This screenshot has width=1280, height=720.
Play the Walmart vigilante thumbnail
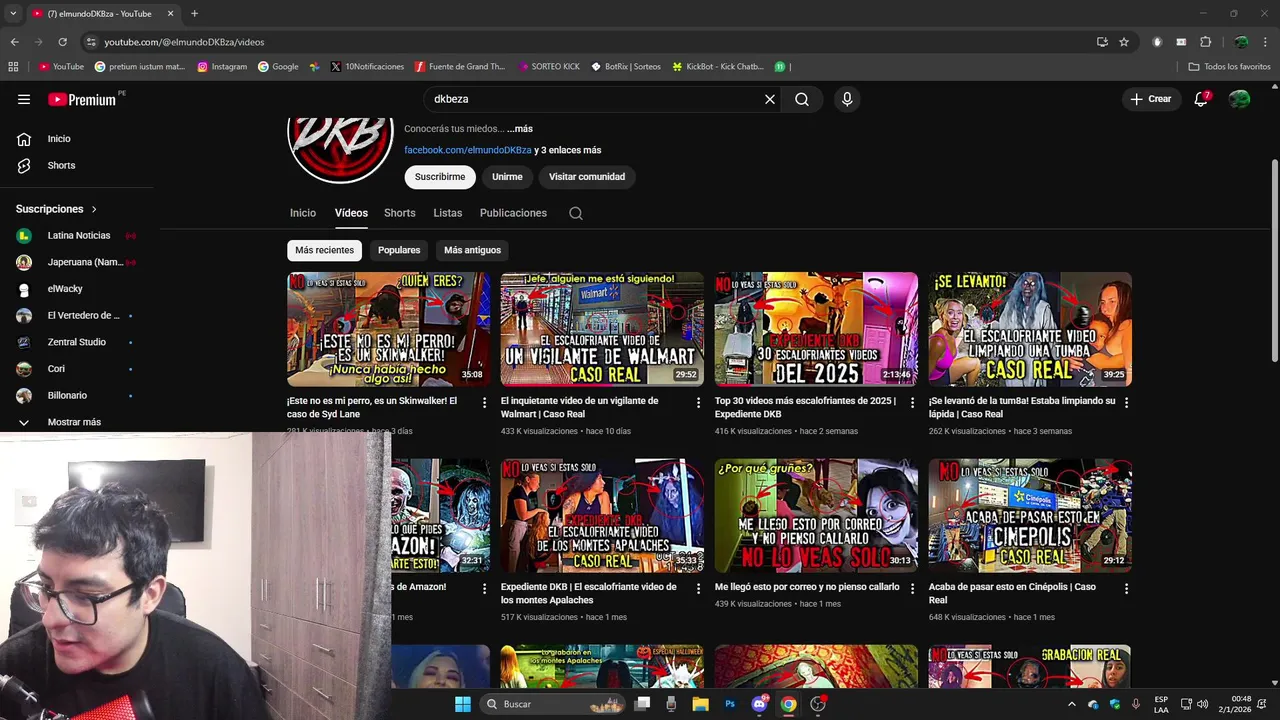pyautogui.click(x=602, y=329)
